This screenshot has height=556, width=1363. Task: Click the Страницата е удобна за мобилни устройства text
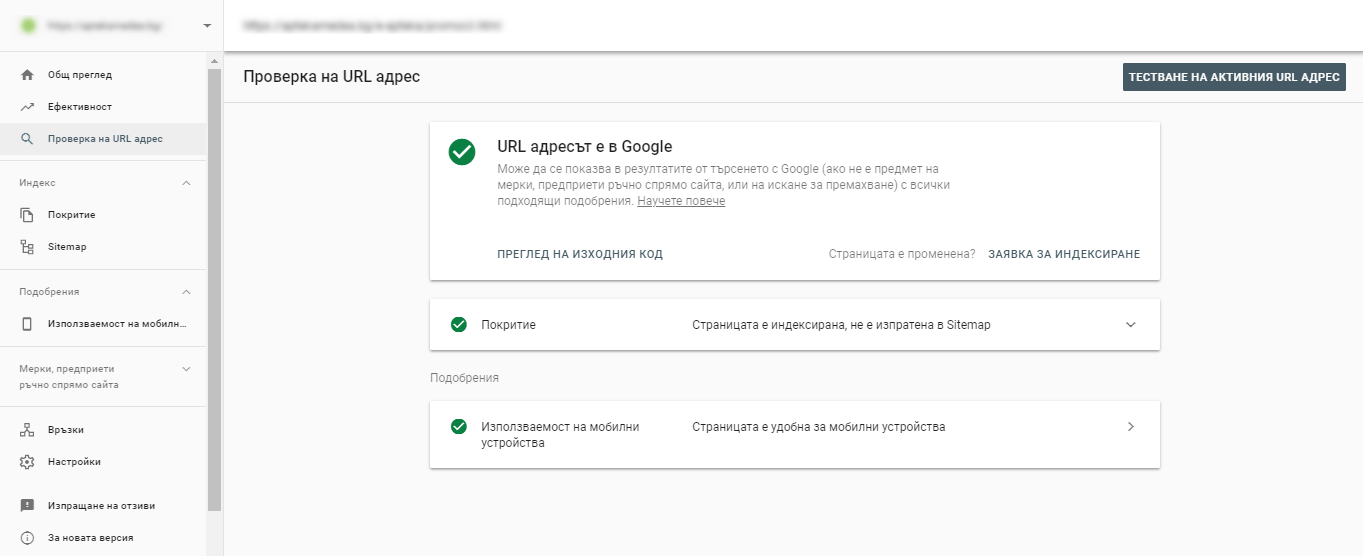818,427
